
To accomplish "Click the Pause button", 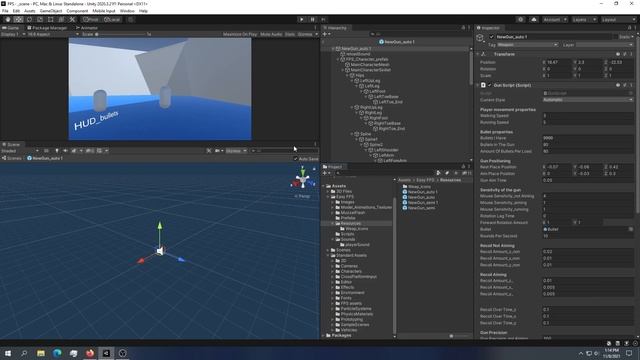I will click(x=313, y=19).
